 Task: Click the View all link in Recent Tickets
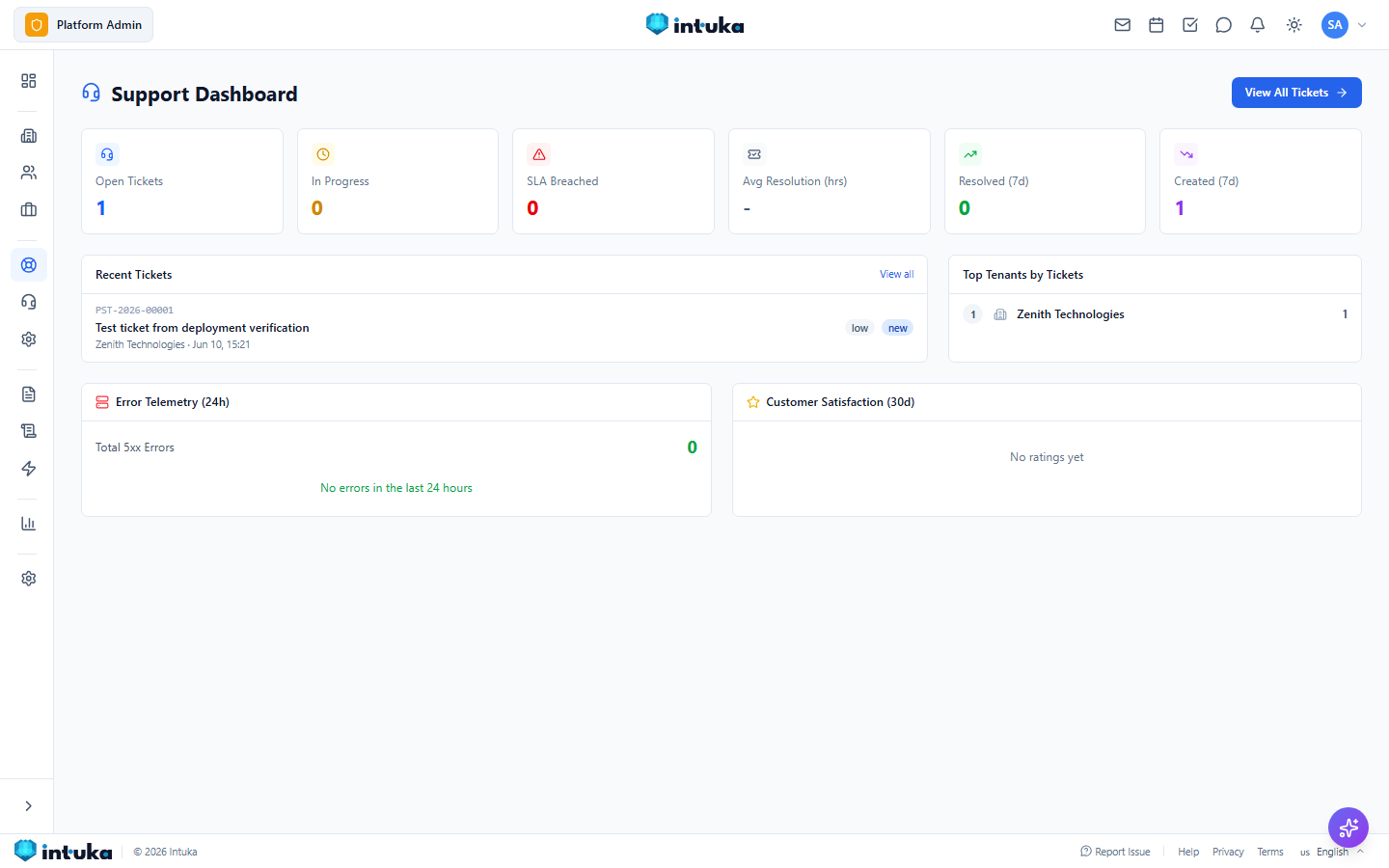(896, 275)
